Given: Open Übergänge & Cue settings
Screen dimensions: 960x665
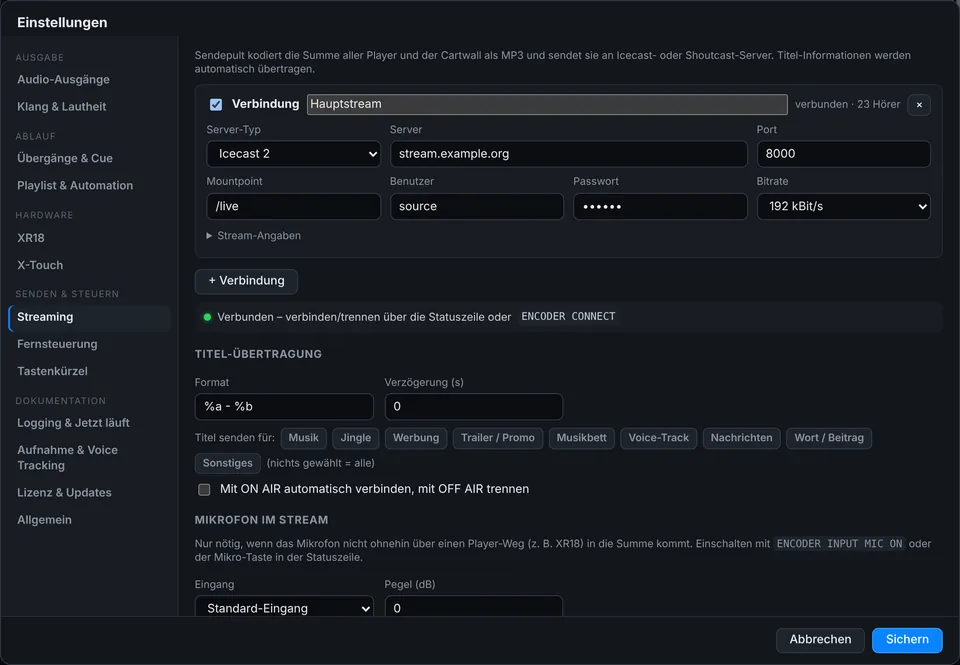Looking at the screenshot, I should tap(89, 159).
